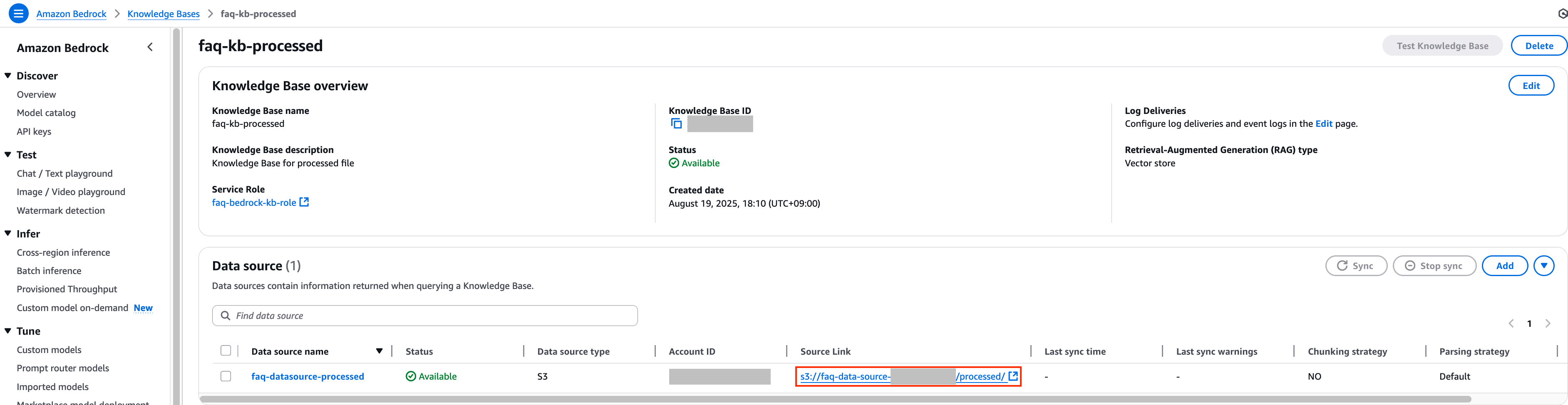Viewport: 1568px width, 405px height.
Task: Go to the next data source page
Action: point(1548,324)
